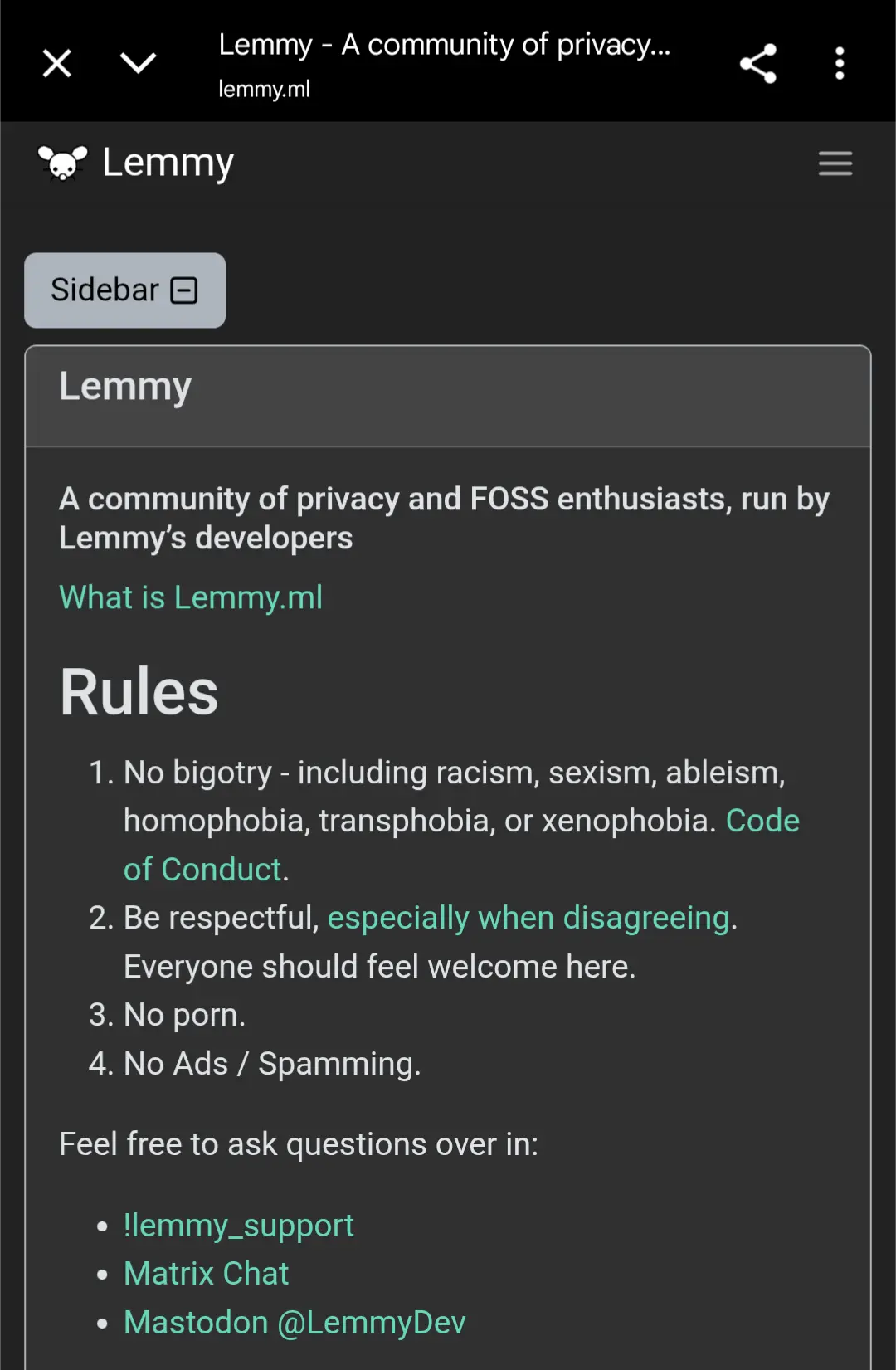Go to the !lemmy_support community
The height and width of the screenshot is (1370, 896).
pyautogui.click(x=239, y=1226)
